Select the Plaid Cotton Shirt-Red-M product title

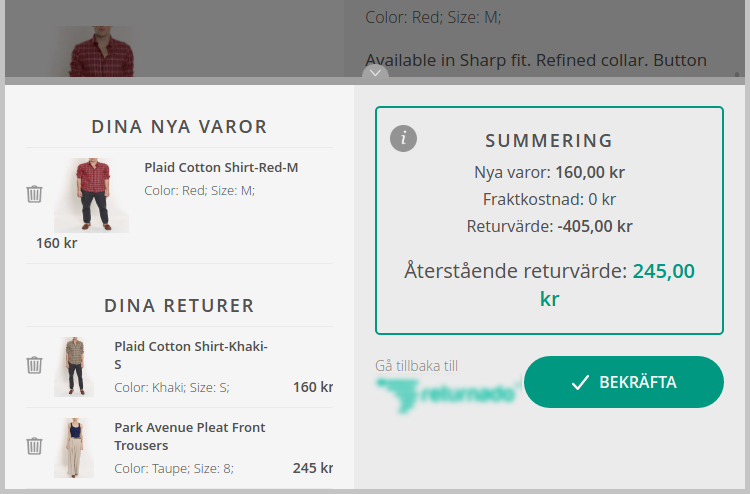pos(221,167)
